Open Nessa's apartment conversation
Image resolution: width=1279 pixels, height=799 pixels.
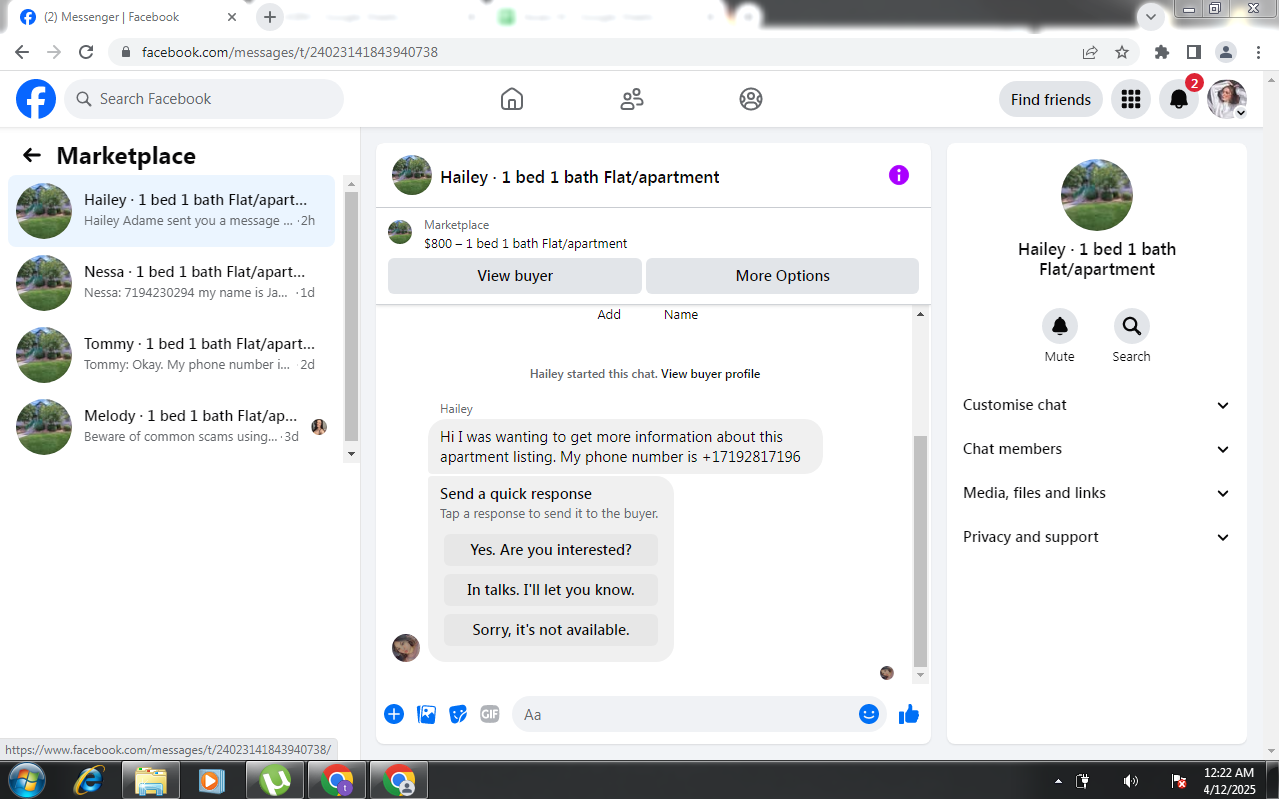click(x=171, y=282)
